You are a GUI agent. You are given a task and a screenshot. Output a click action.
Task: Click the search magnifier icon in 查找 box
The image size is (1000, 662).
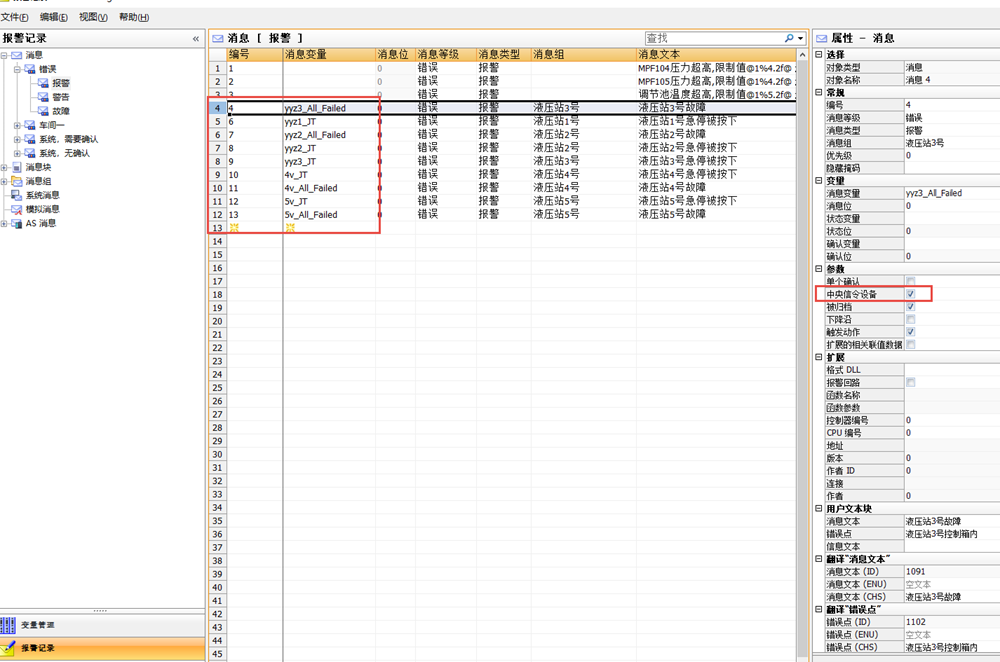tap(789, 38)
